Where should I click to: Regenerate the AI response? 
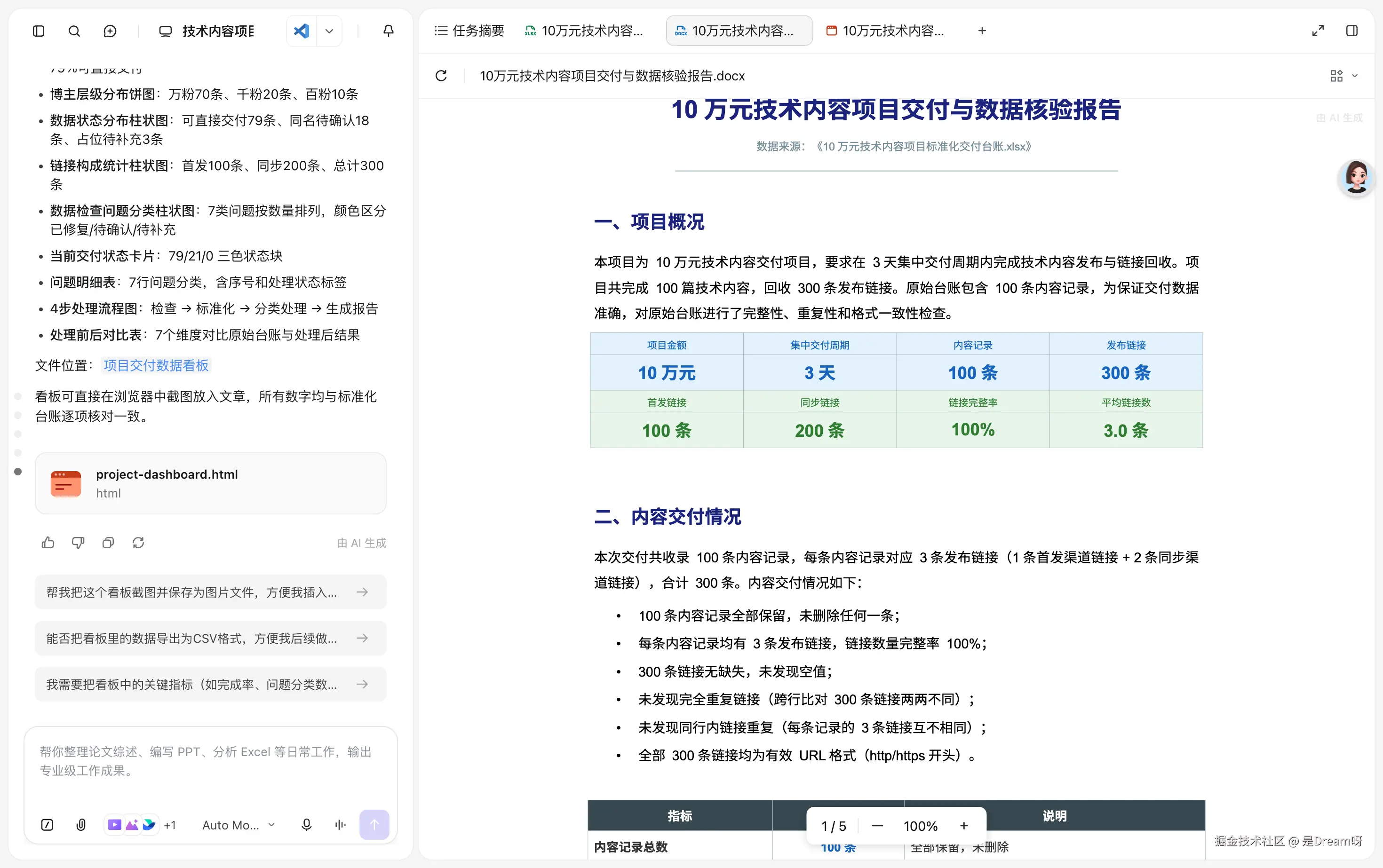pos(138,543)
